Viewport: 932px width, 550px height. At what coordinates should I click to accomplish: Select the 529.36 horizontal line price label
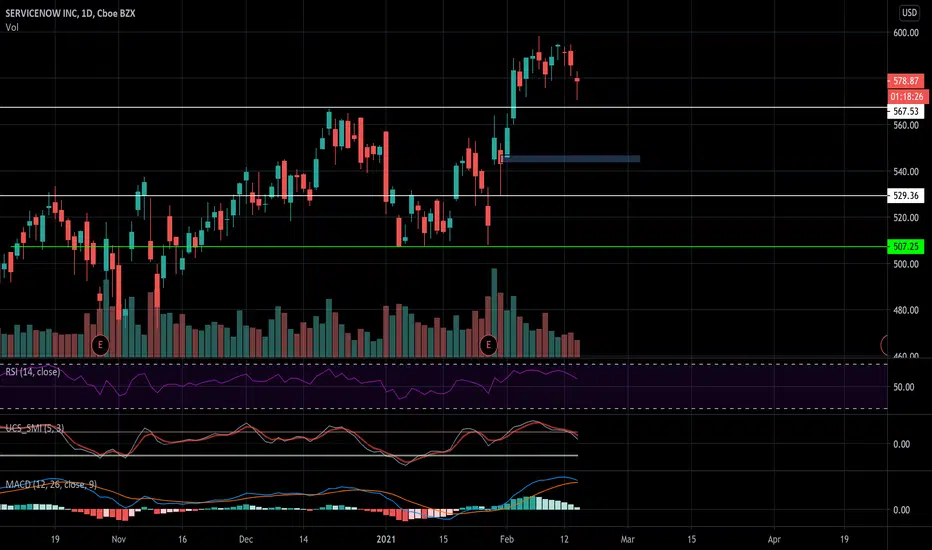coord(906,196)
